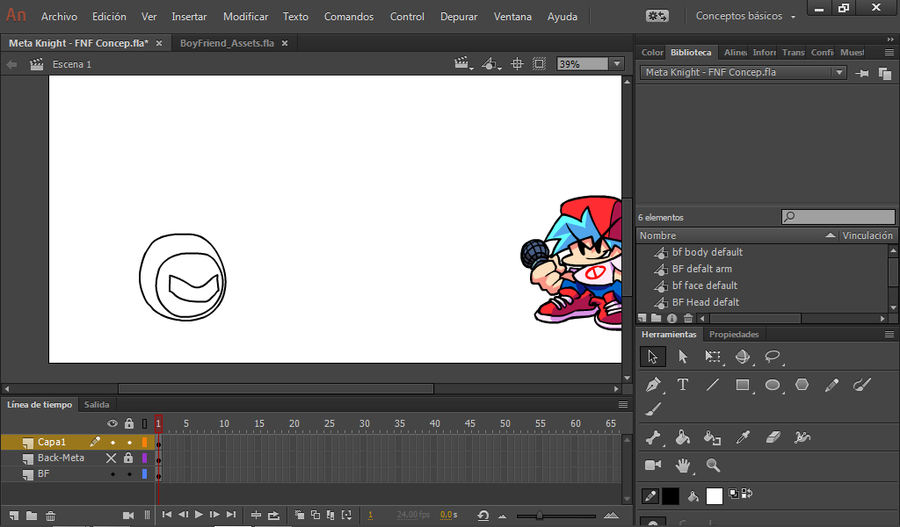900x527 pixels.
Task: Select the Free Transform tool
Action: (x=712, y=356)
